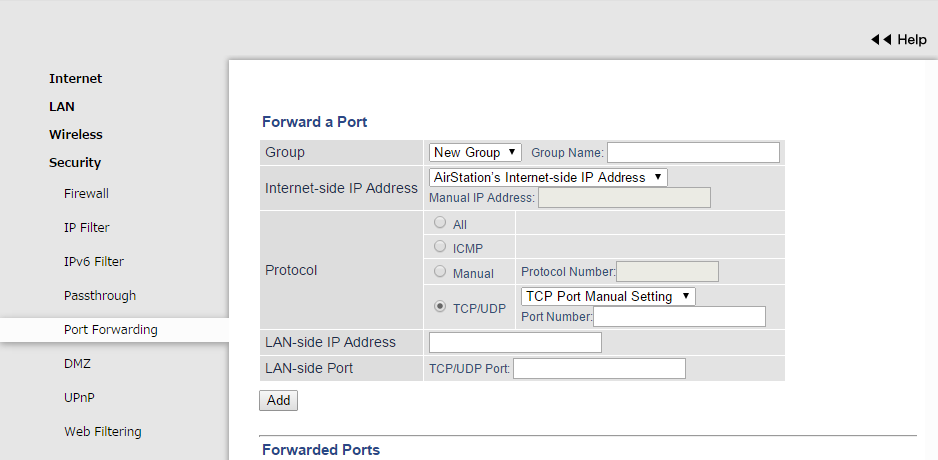Expand the Internet-side IP Address dropdown
938x460 pixels.
[x=548, y=177]
